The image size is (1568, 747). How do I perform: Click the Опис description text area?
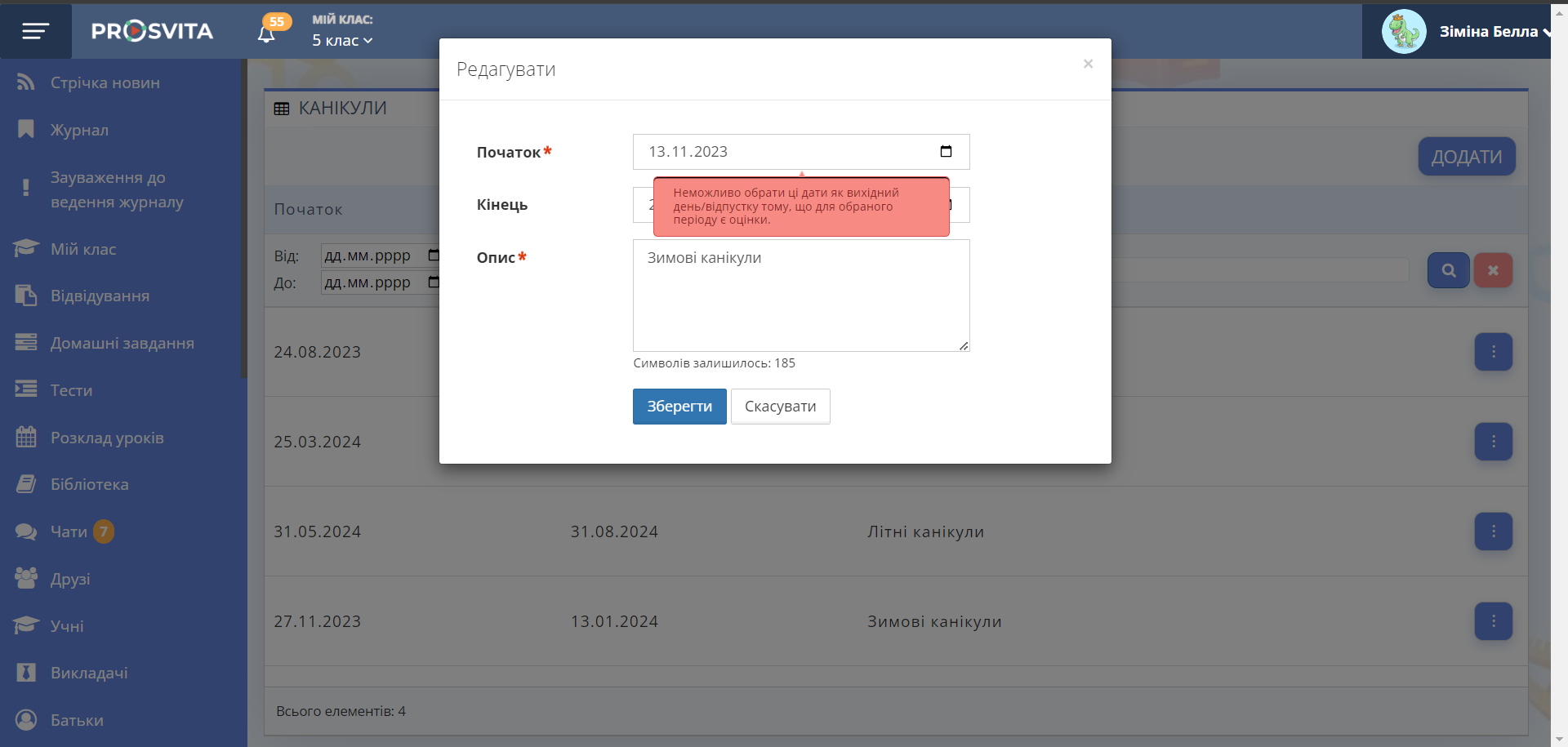(800, 295)
